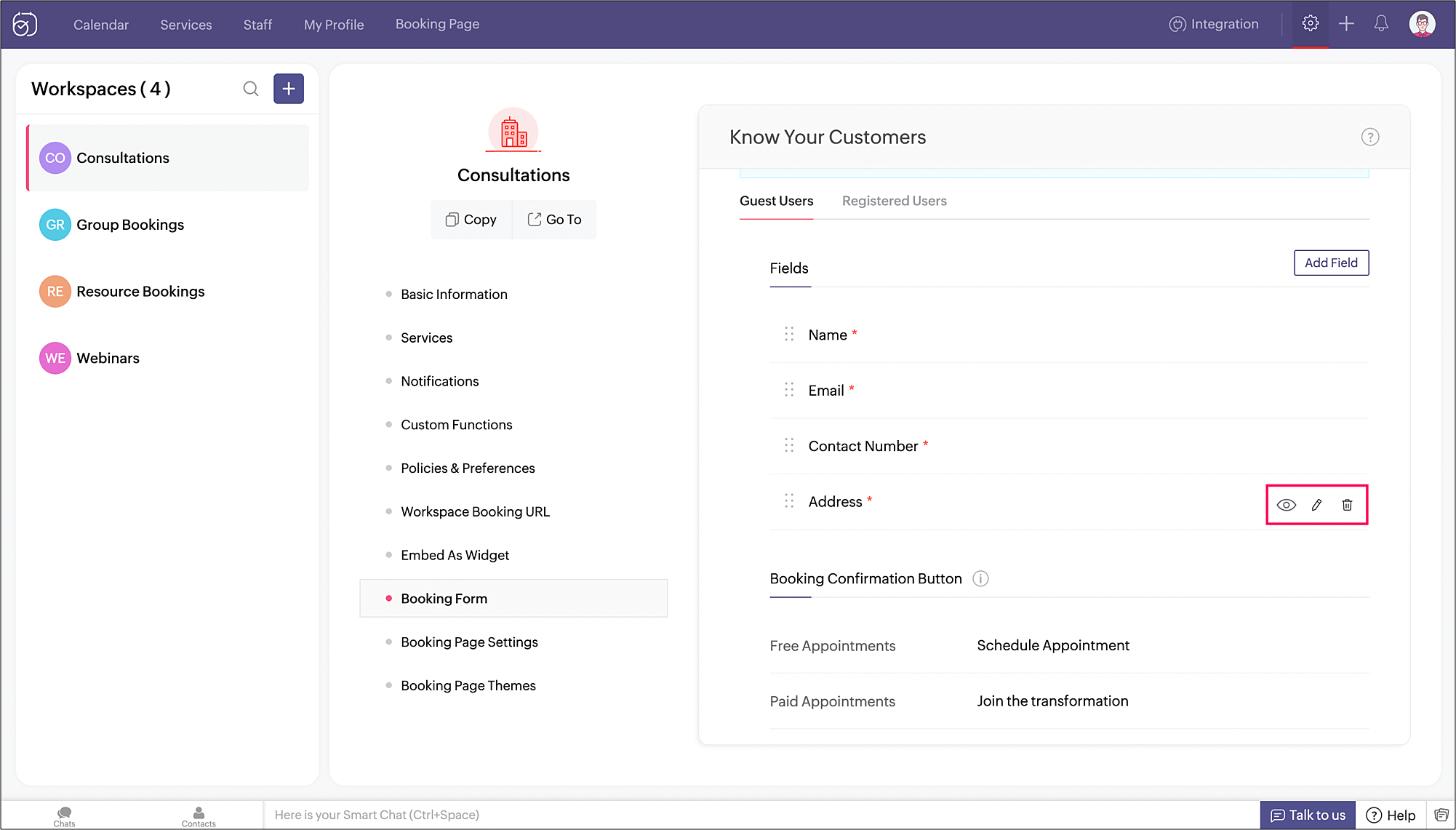
Task: Click Booking Confirmation Button info icon
Action: pos(980,579)
